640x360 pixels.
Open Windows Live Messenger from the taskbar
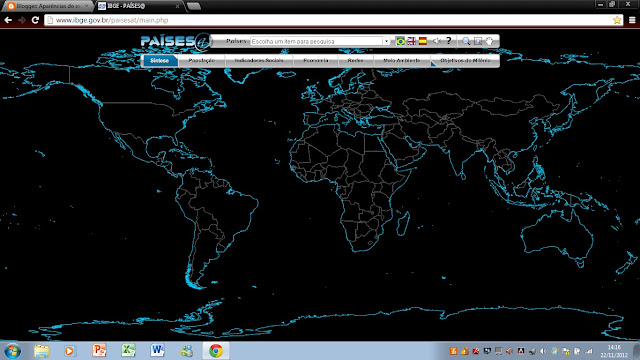click(187, 351)
